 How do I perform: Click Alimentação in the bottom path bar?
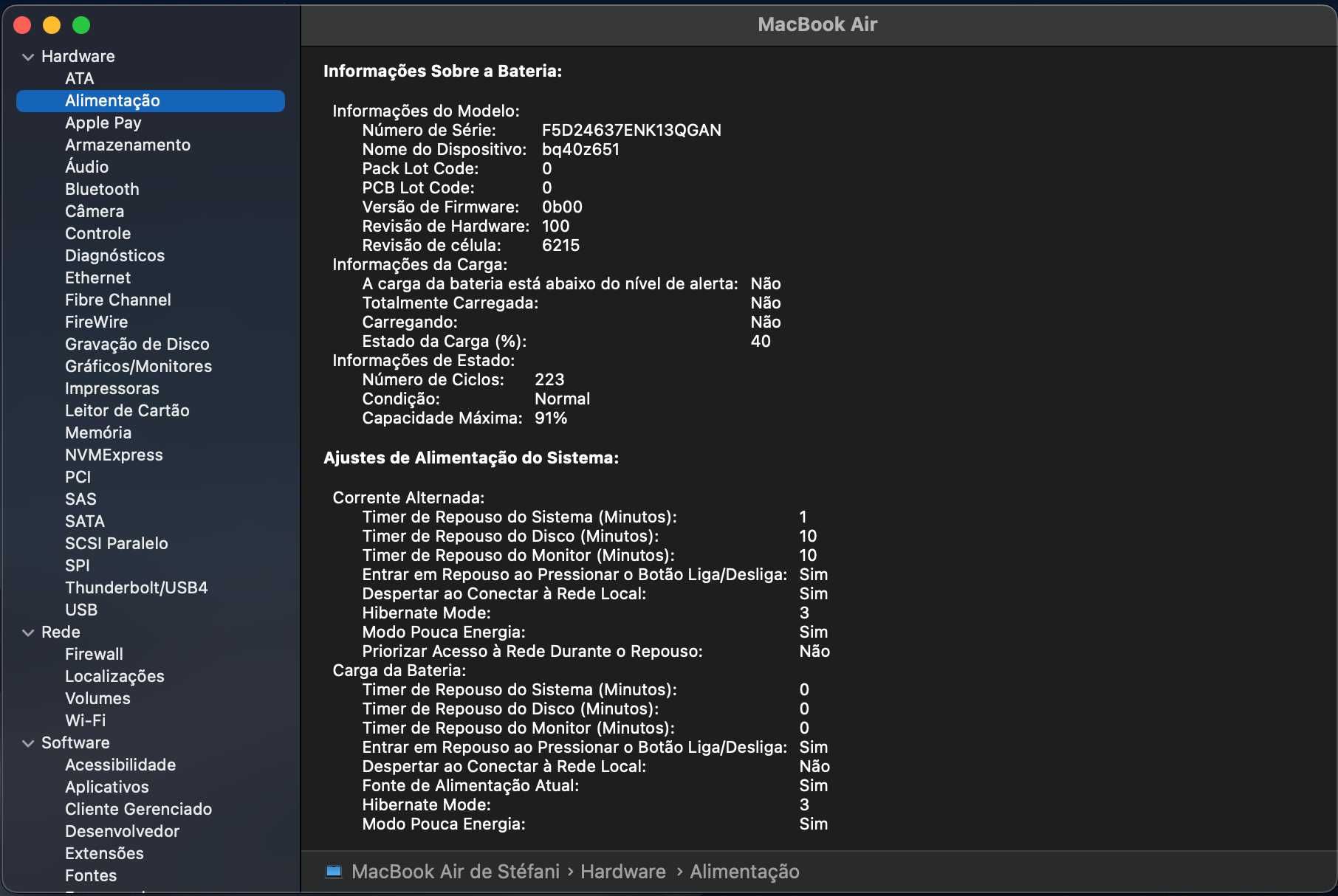click(744, 872)
